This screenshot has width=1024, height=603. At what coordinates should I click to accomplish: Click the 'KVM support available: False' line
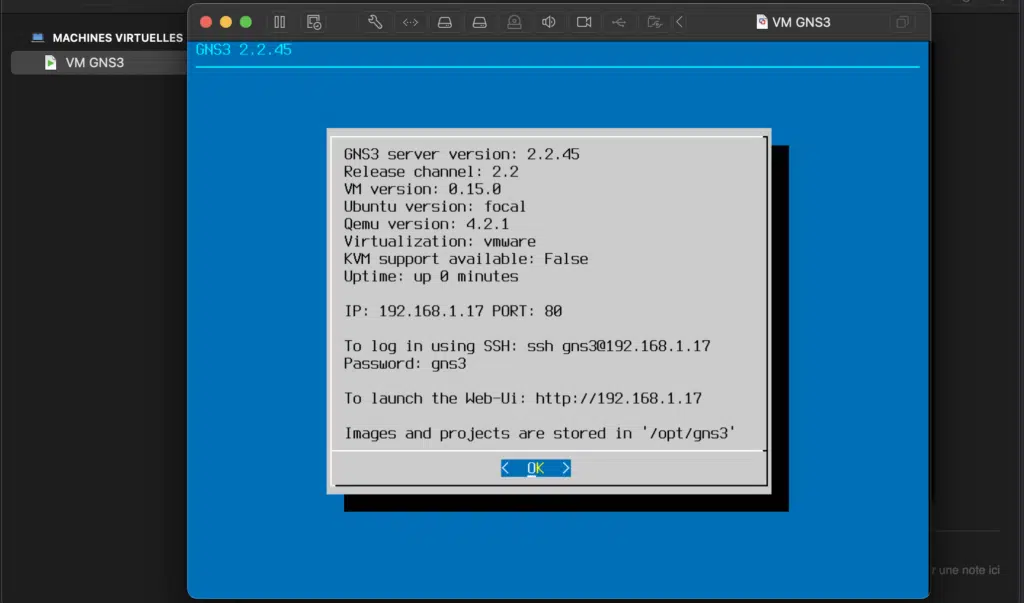click(x=466, y=259)
